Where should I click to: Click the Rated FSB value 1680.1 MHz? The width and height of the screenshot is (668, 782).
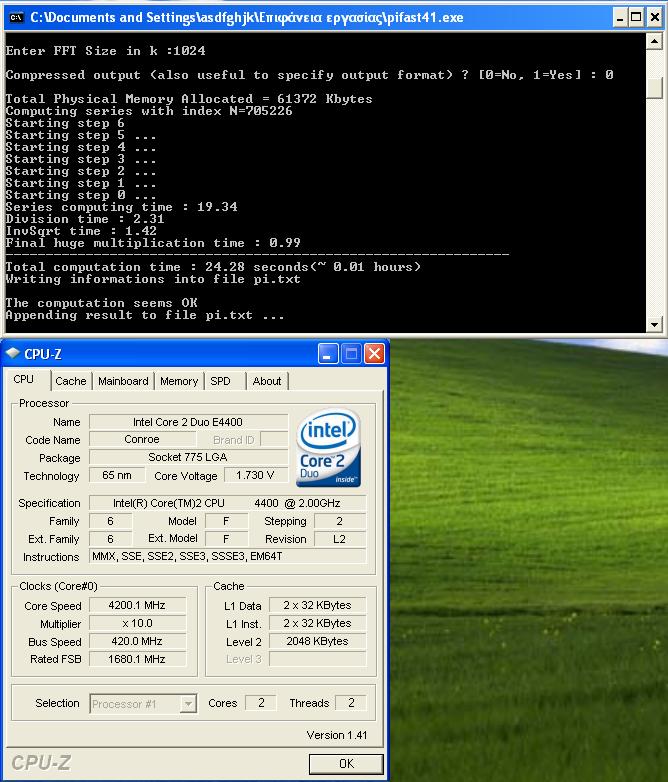[137, 659]
